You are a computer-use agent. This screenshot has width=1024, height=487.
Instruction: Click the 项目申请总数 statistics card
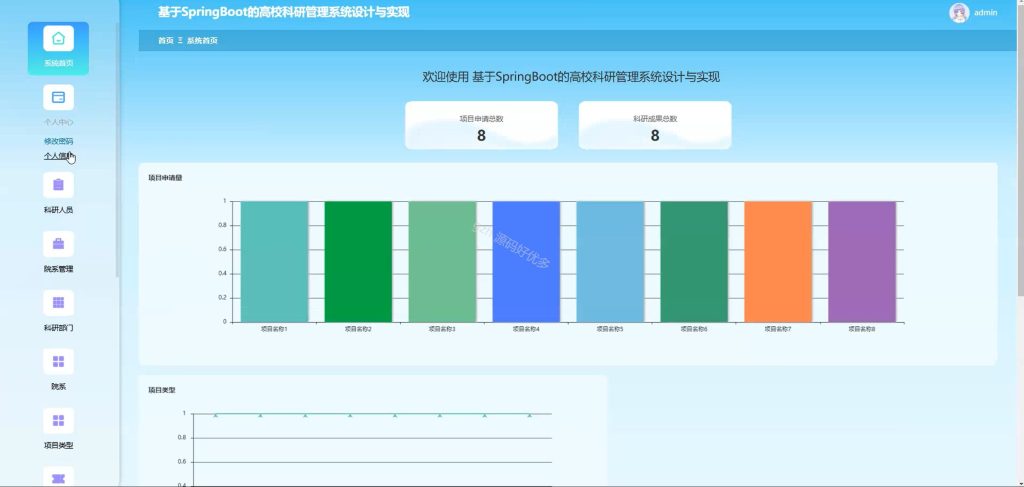coord(481,125)
